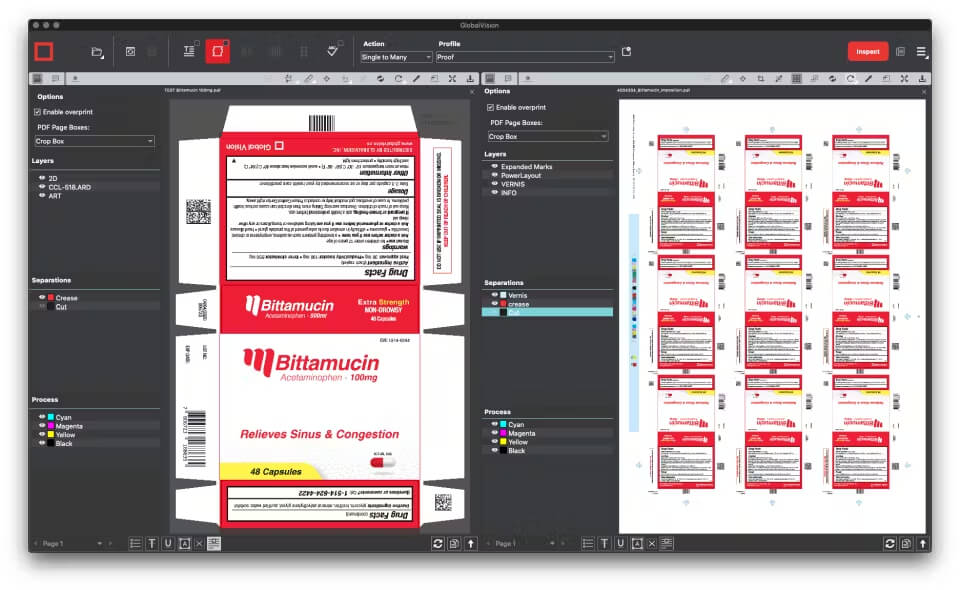This screenshot has height=590, width=960.
Task: Toggle Enable overprint in left Options panel
Action: (x=37, y=112)
